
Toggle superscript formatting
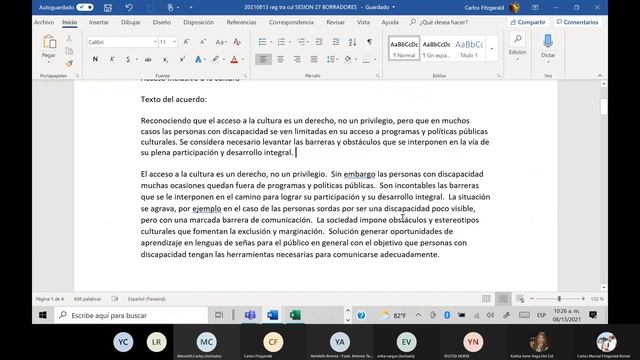coord(182,60)
